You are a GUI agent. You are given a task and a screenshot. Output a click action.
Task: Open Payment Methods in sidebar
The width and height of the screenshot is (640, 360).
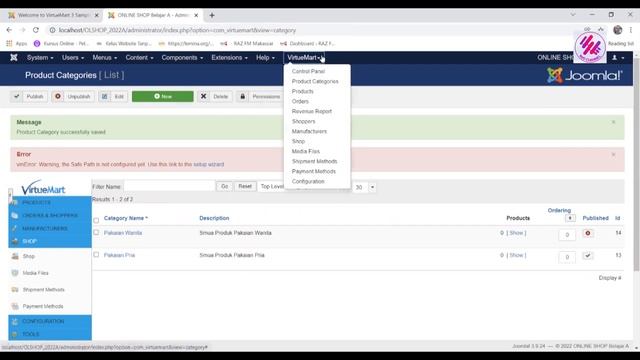point(43,306)
